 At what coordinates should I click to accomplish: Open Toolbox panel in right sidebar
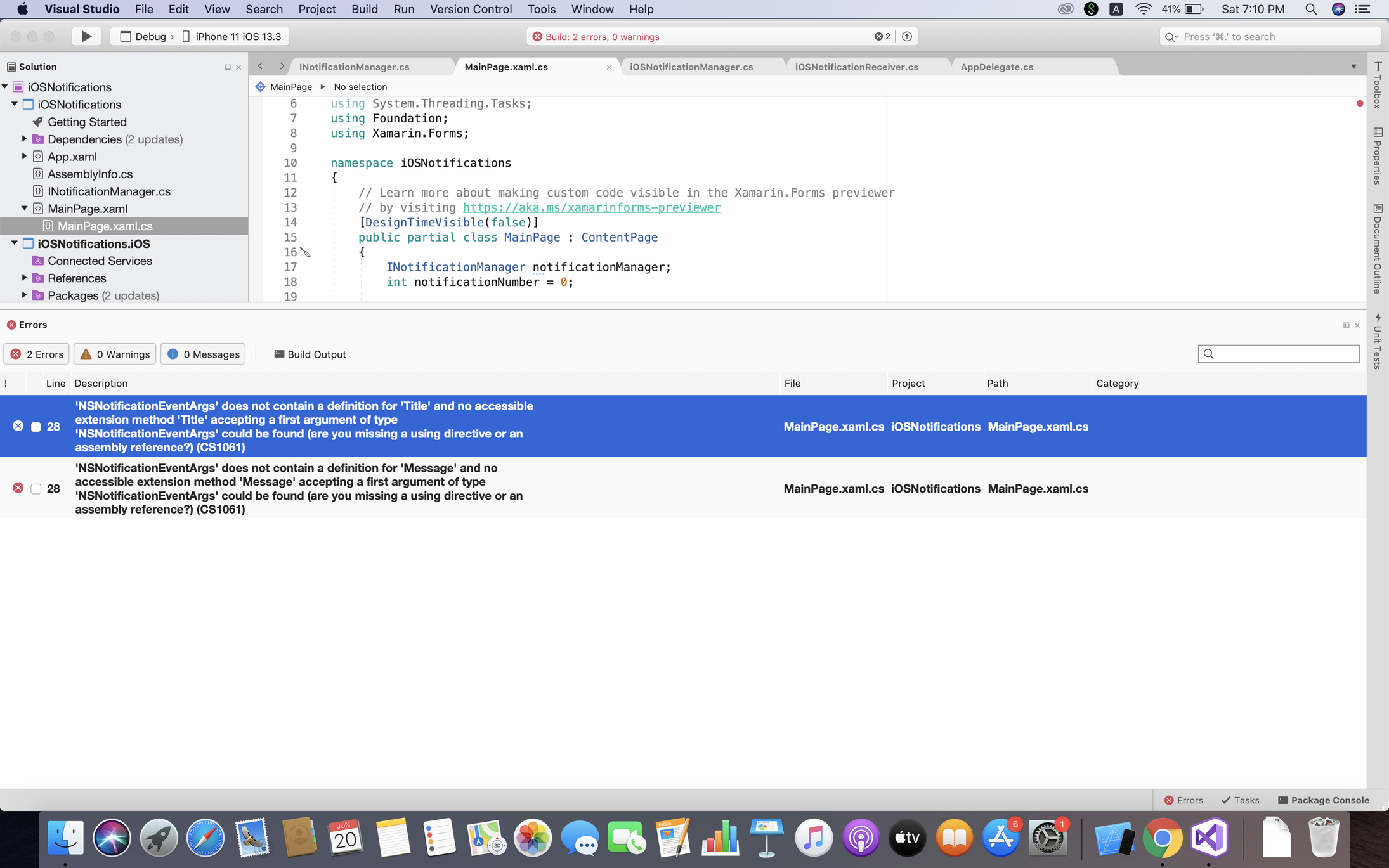coord(1378,86)
